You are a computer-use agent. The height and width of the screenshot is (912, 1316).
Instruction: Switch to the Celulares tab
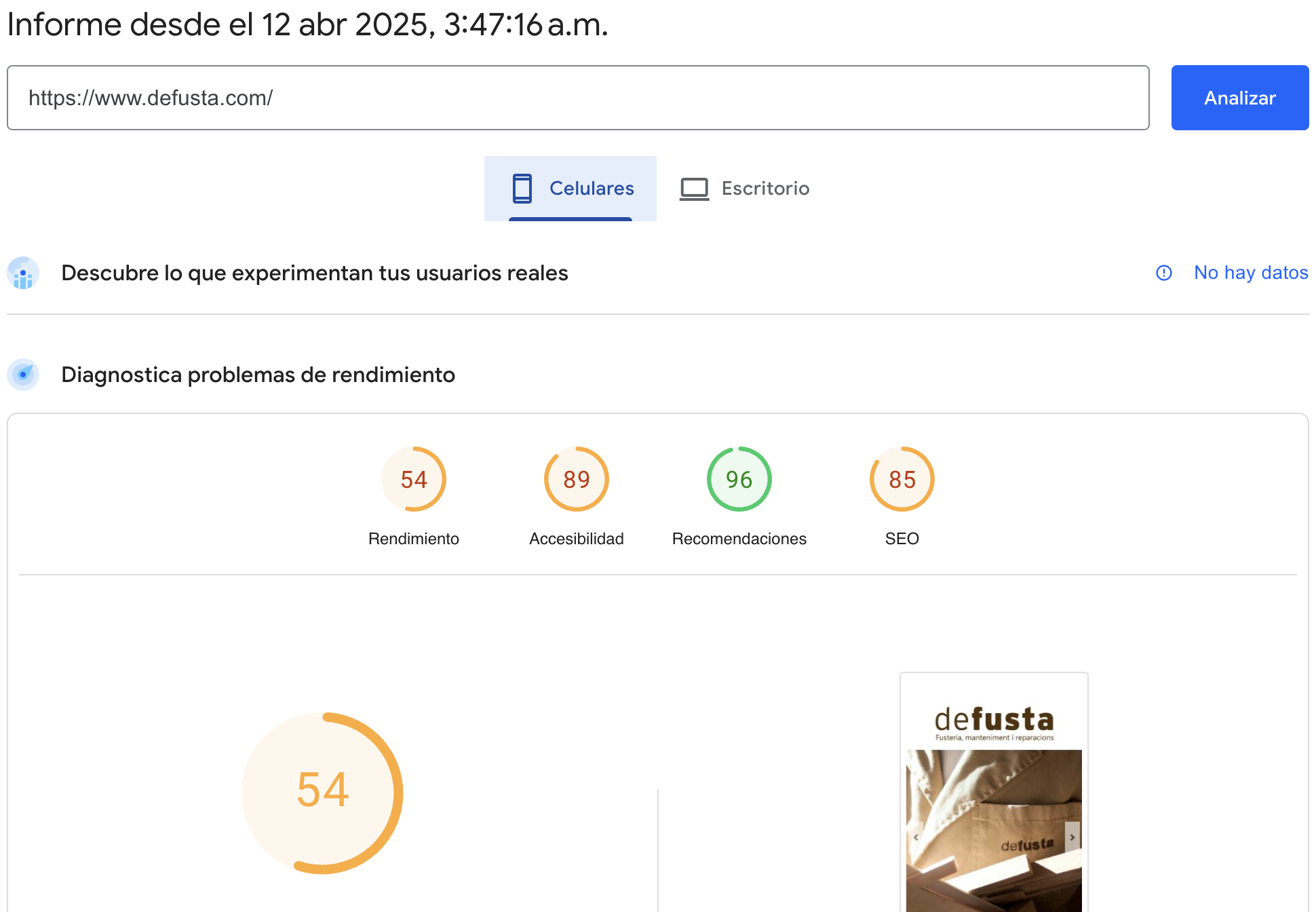point(591,188)
